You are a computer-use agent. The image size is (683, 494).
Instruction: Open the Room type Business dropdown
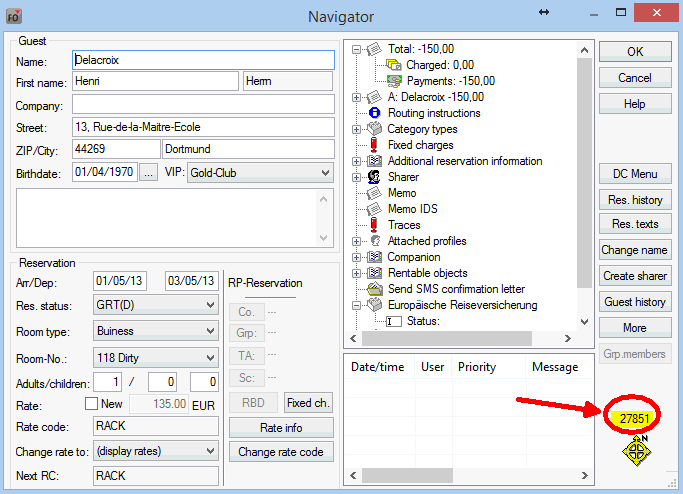point(209,331)
